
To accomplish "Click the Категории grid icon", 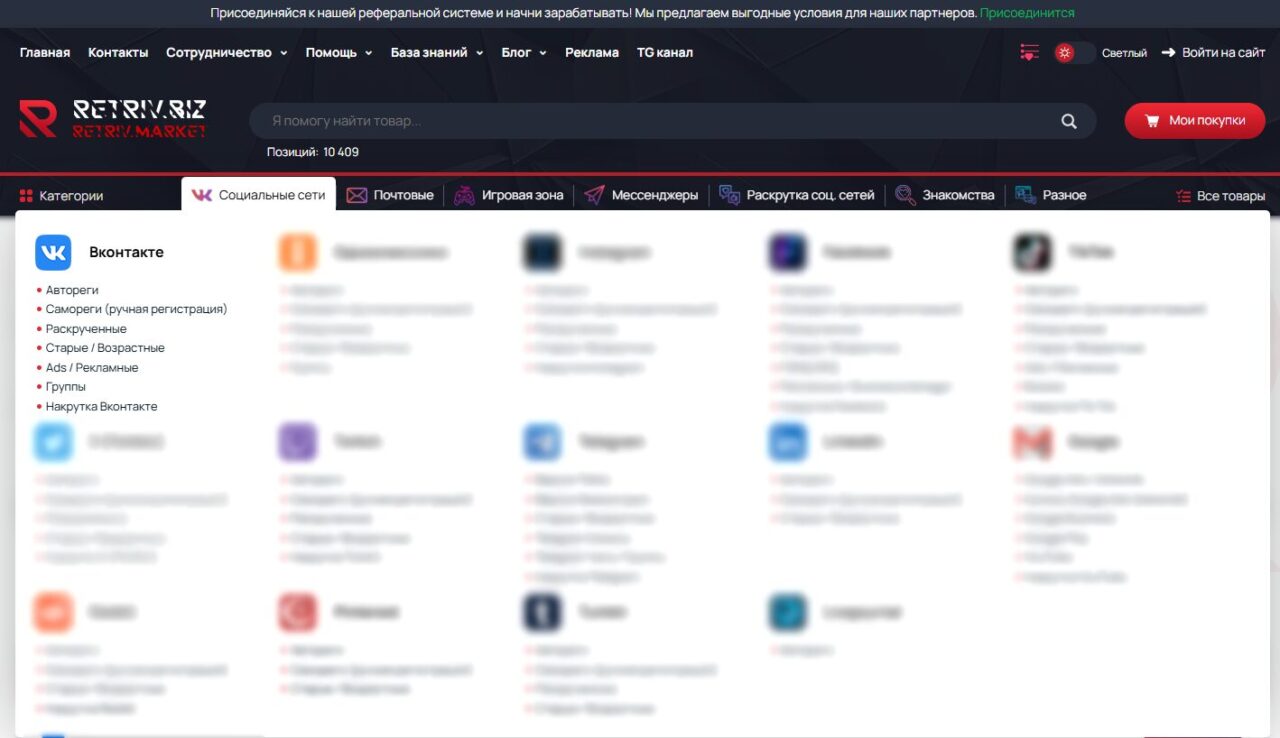I will tap(27, 196).
